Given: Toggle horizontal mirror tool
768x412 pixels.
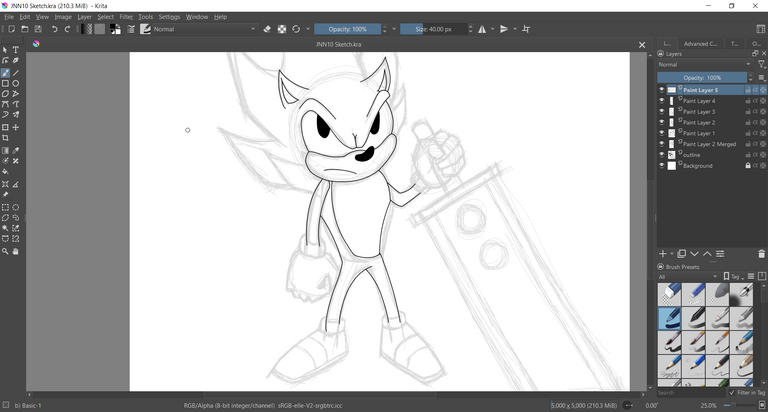Looking at the screenshot, I should click(x=482, y=29).
